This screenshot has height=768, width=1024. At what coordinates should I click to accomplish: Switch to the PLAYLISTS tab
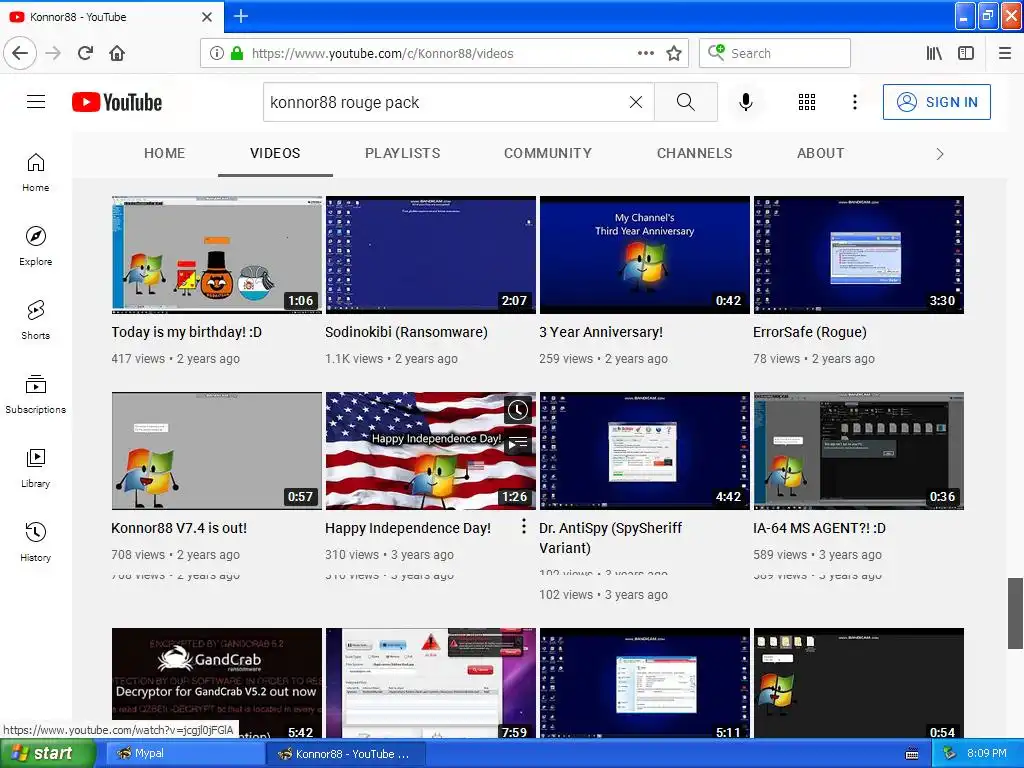[x=402, y=153]
